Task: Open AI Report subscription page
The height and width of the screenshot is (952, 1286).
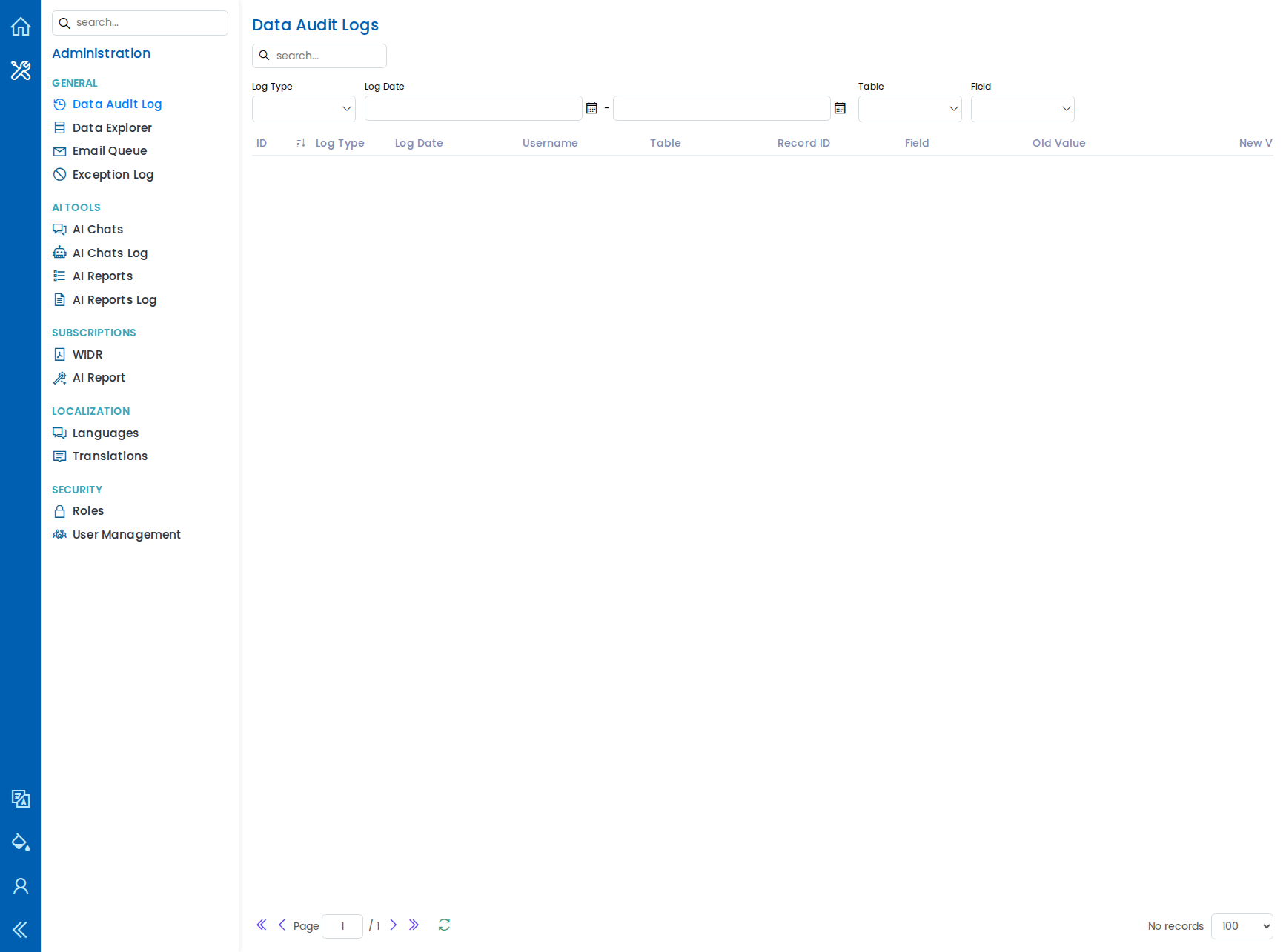Action: pyautogui.click(x=99, y=378)
